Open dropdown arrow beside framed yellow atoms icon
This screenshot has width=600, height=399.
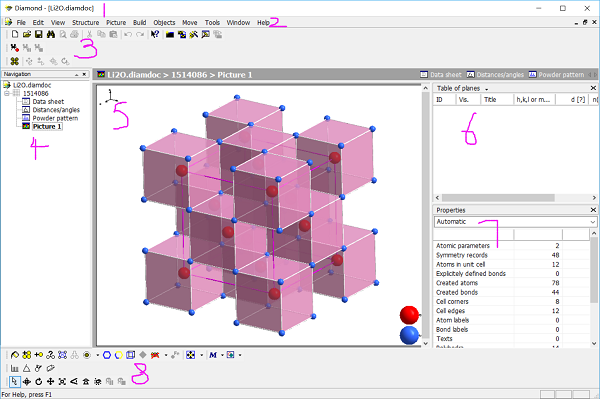click(x=201, y=355)
